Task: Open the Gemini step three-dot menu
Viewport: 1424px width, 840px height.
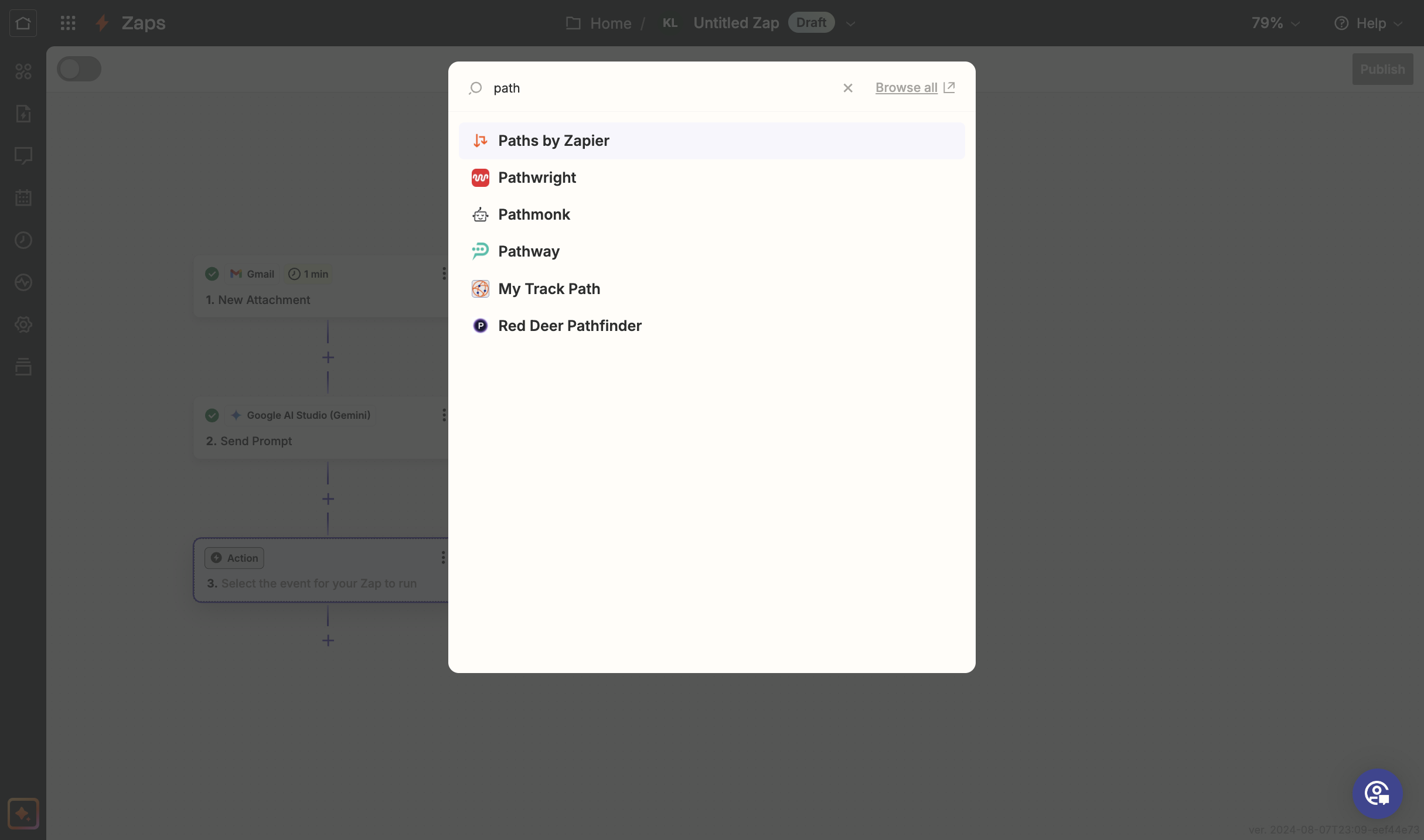Action: [x=444, y=415]
